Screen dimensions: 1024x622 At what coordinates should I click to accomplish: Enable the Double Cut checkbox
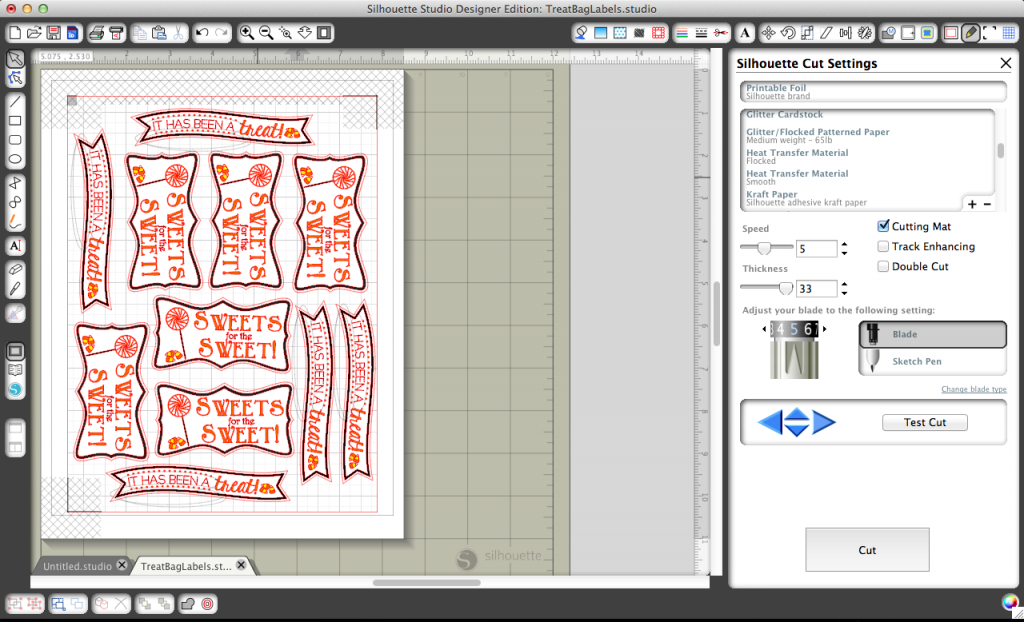883,266
